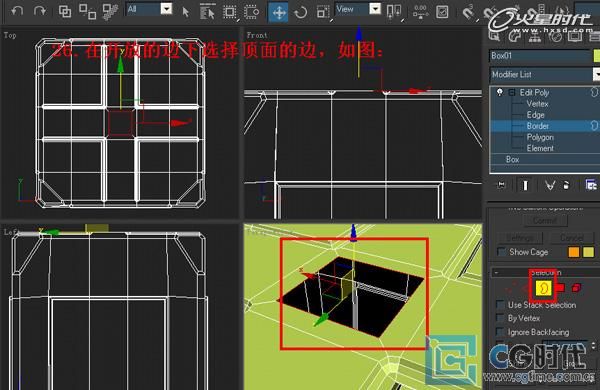Screen dimensions: 600x390
Task: Click the Select and Manipulate icon
Action: coord(420,12)
